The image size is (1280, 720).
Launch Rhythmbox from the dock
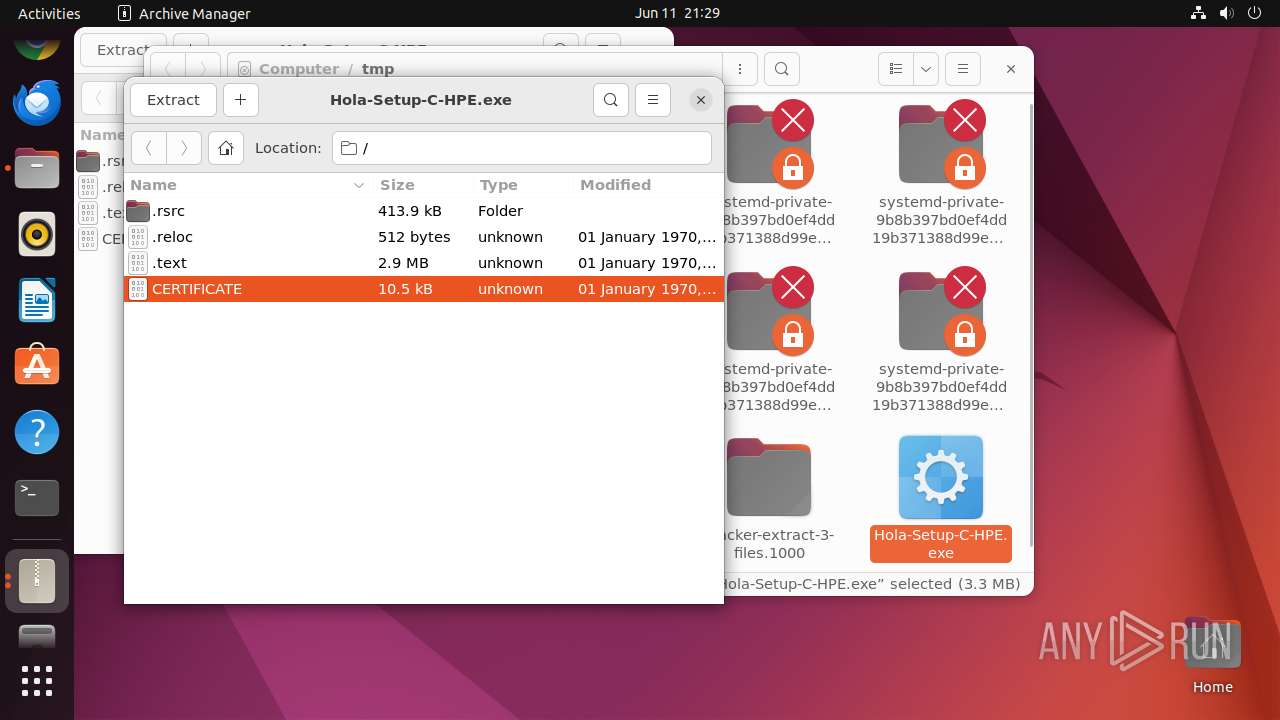[37, 234]
